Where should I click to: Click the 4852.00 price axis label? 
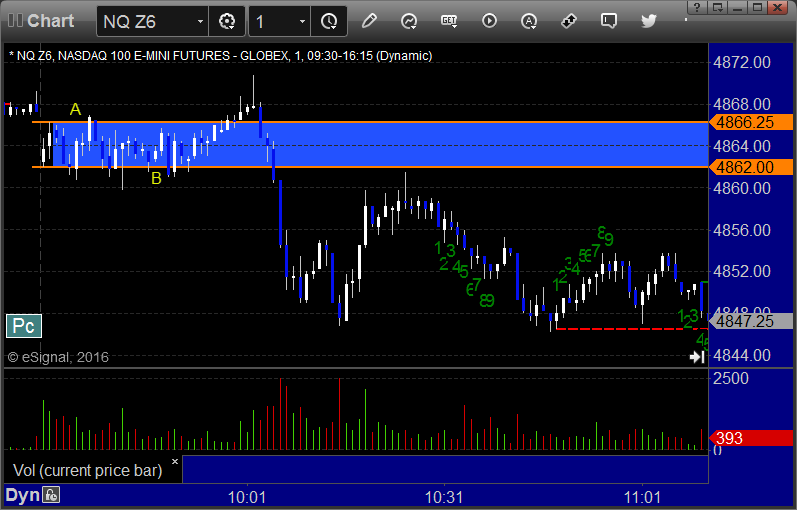coord(742,272)
